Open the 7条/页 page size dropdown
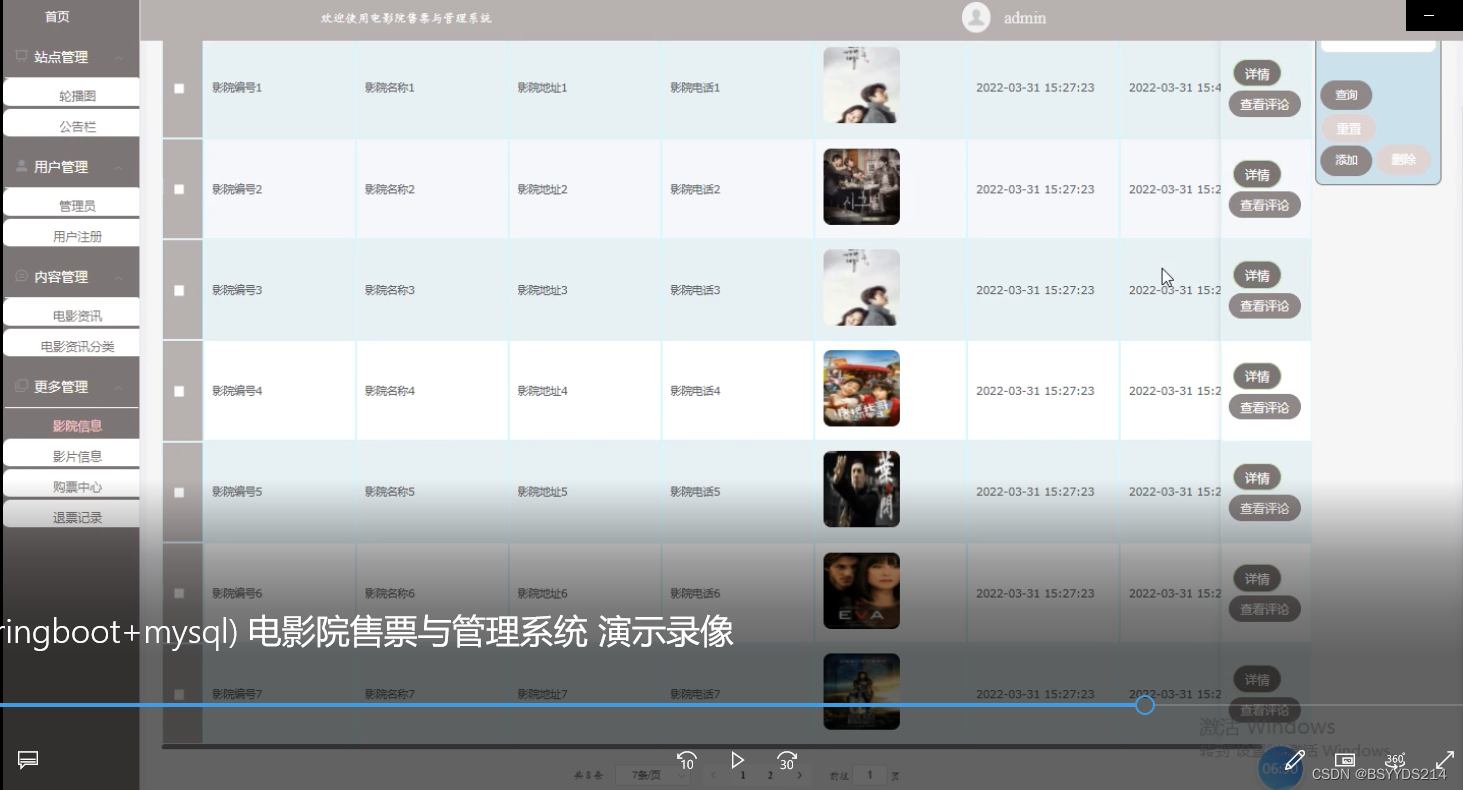The height and width of the screenshot is (790, 1463). click(x=652, y=775)
